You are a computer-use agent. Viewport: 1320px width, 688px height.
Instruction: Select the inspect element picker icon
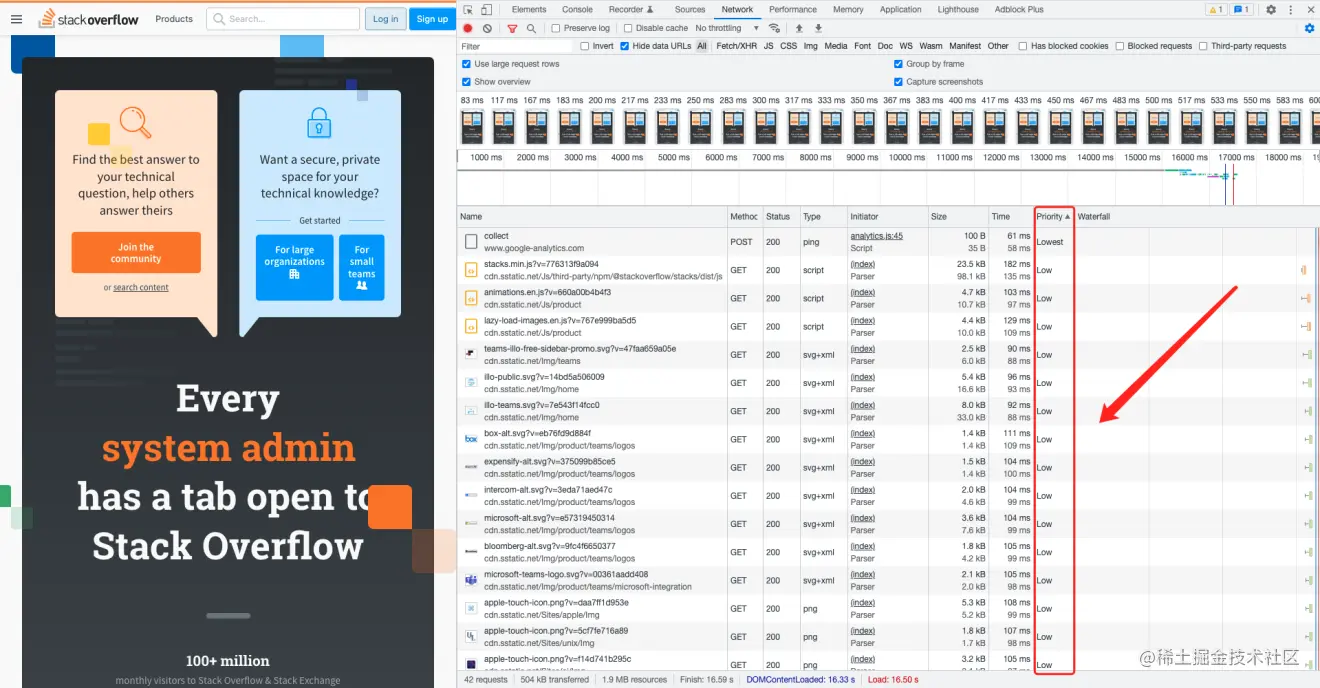(x=467, y=9)
